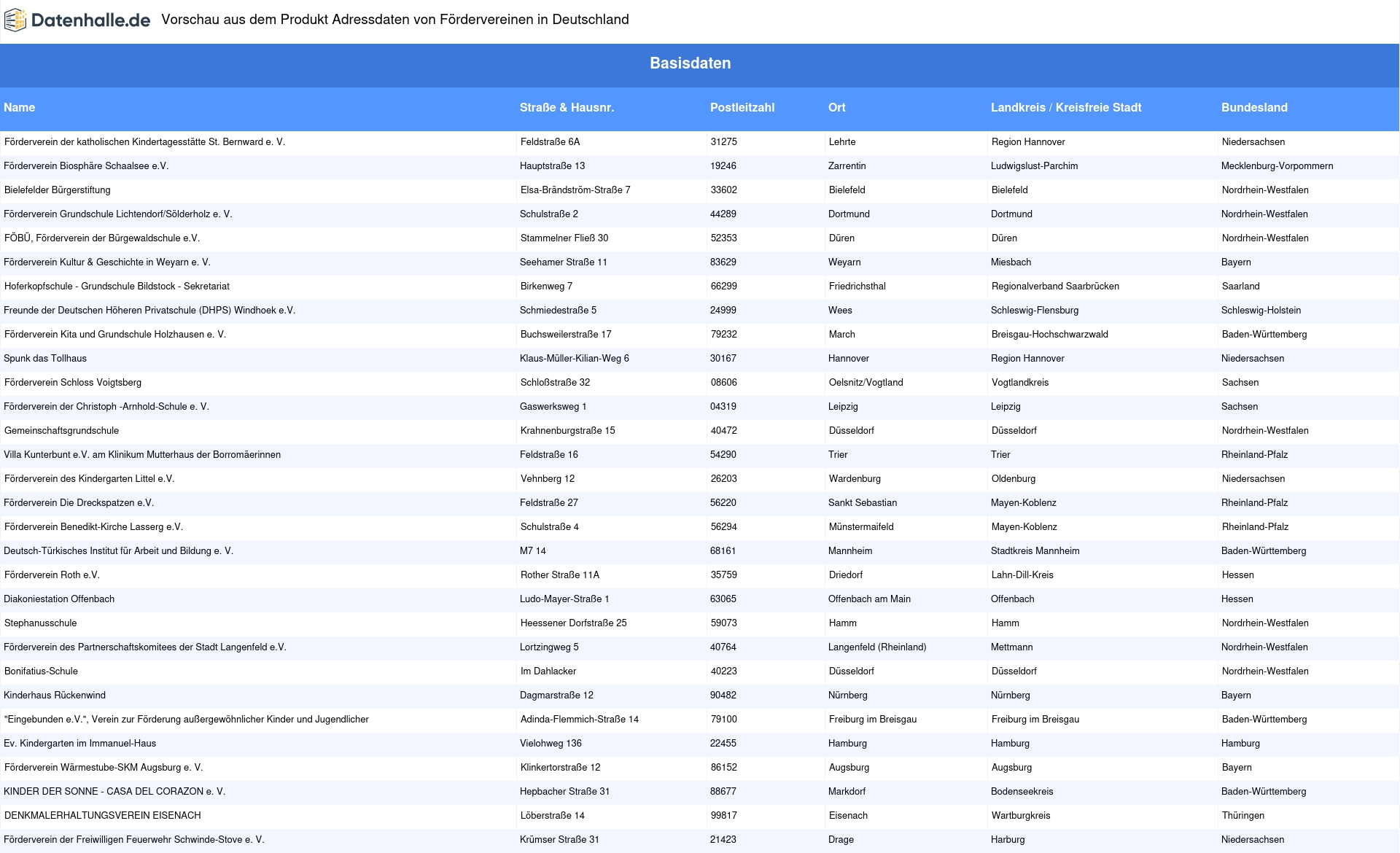The height and width of the screenshot is (853, 1400).
Task: Click Förderverein der katholischen Kindertagesstätte St. Bernward
Action: (x=144, y=142)
